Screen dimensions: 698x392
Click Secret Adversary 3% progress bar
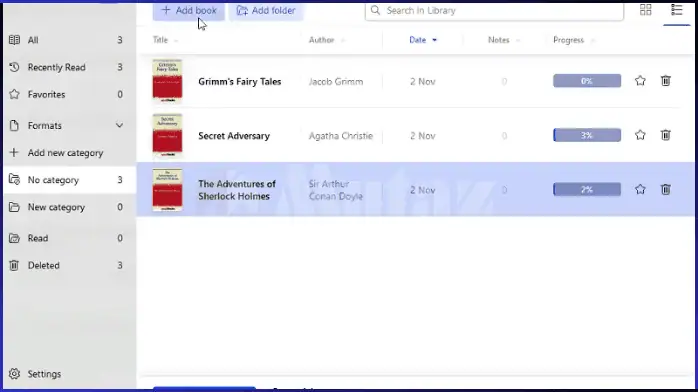pos(587,135)
